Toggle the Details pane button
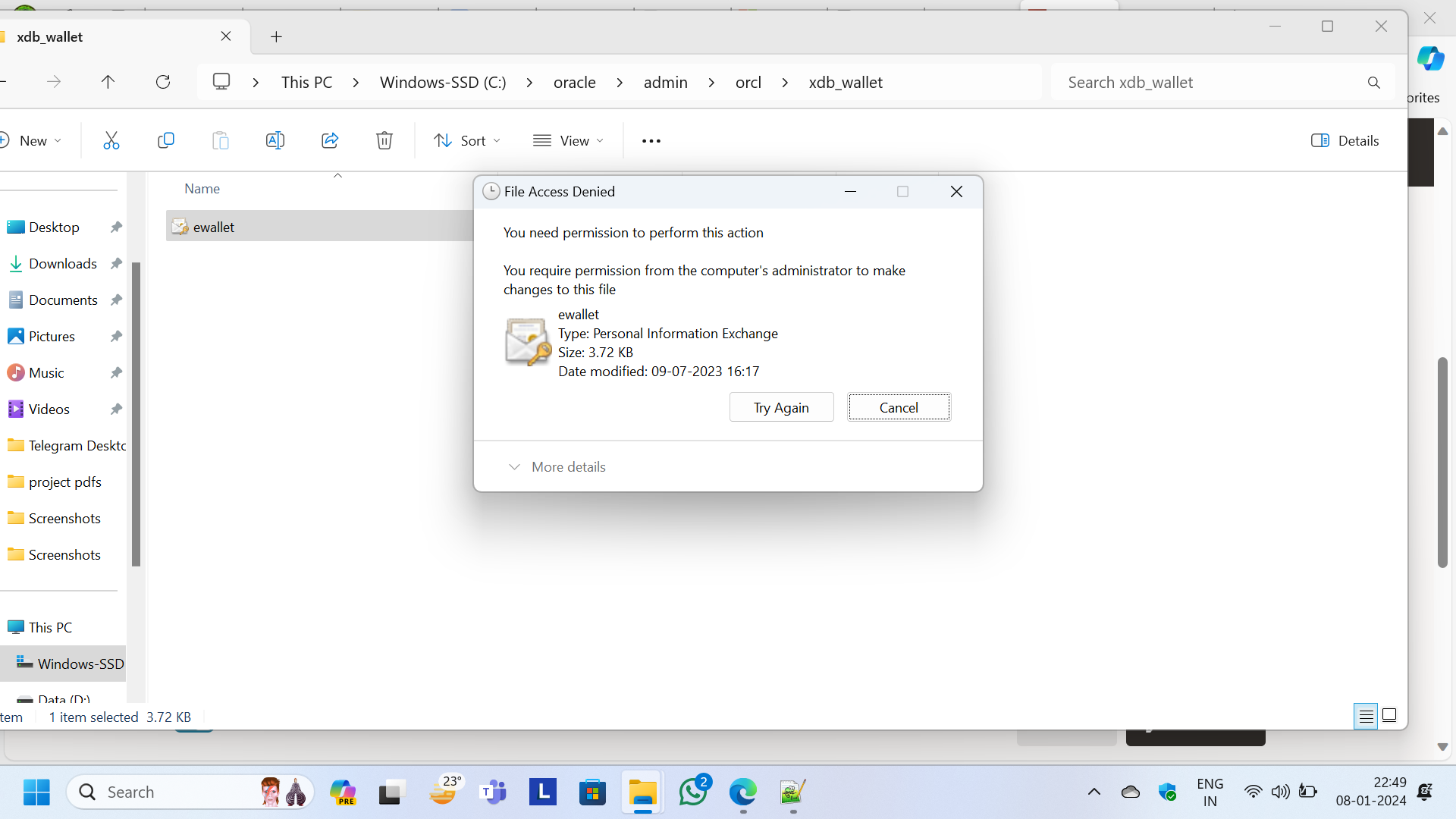This screenshot has width=1456, height=819. point(1345,140)
